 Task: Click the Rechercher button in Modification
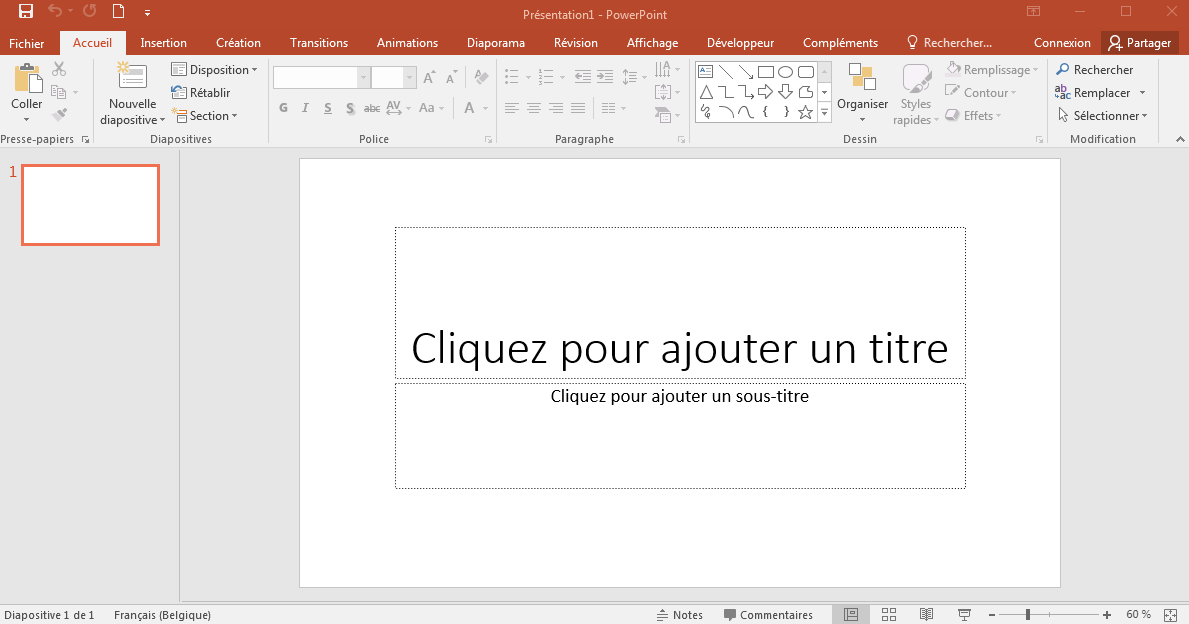[x=1096, y=70]
